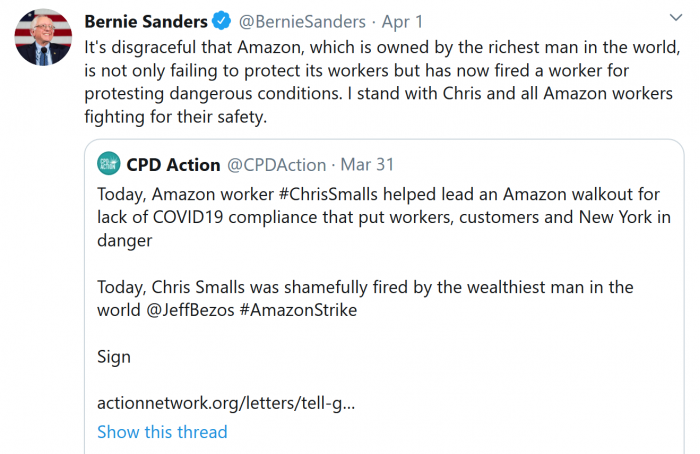Click the quoted tweet's second paragraph
The height and width of the screenshot is (454, 700).
pos(365,287)
